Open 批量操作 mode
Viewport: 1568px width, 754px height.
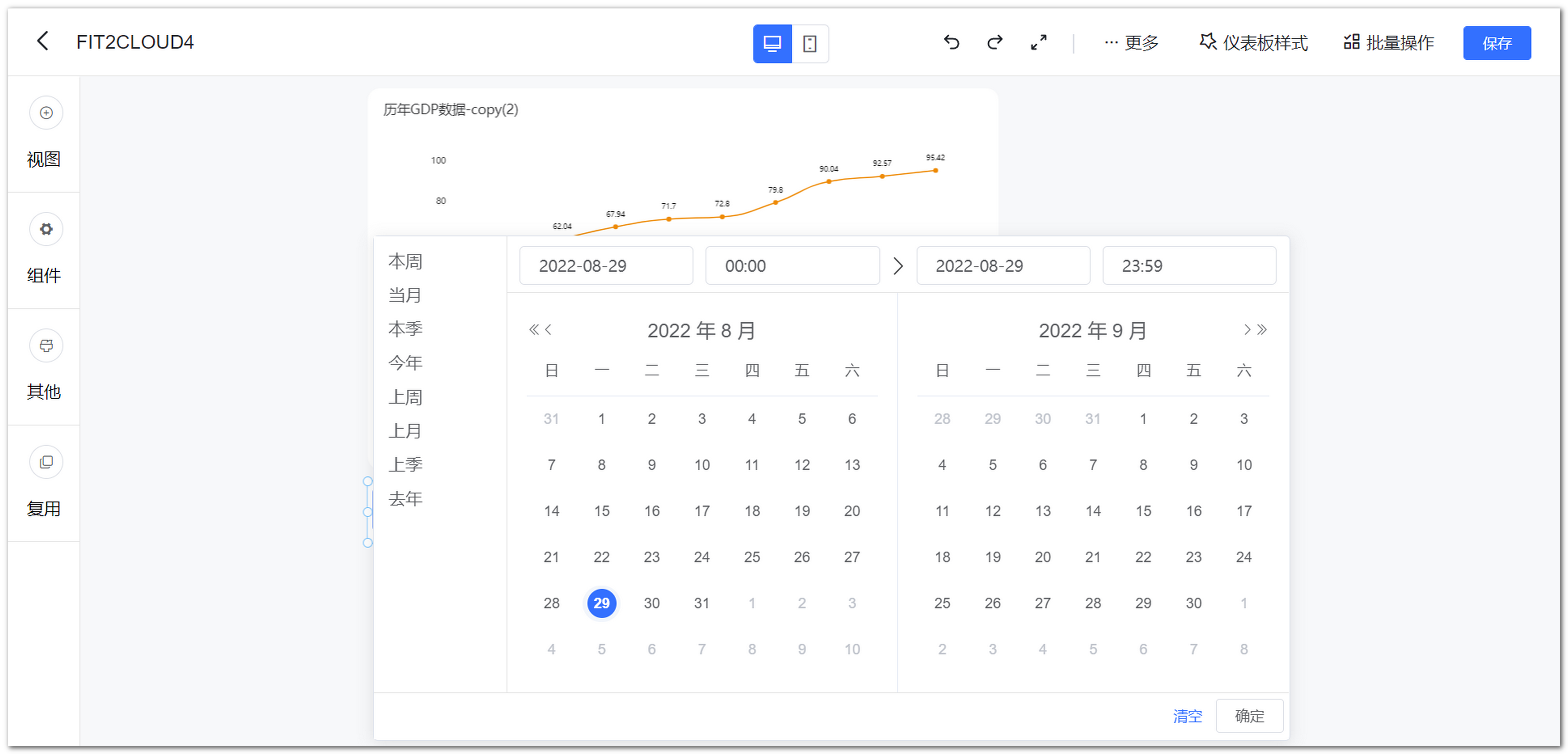pyautogui.click(x=1388, y=42)
